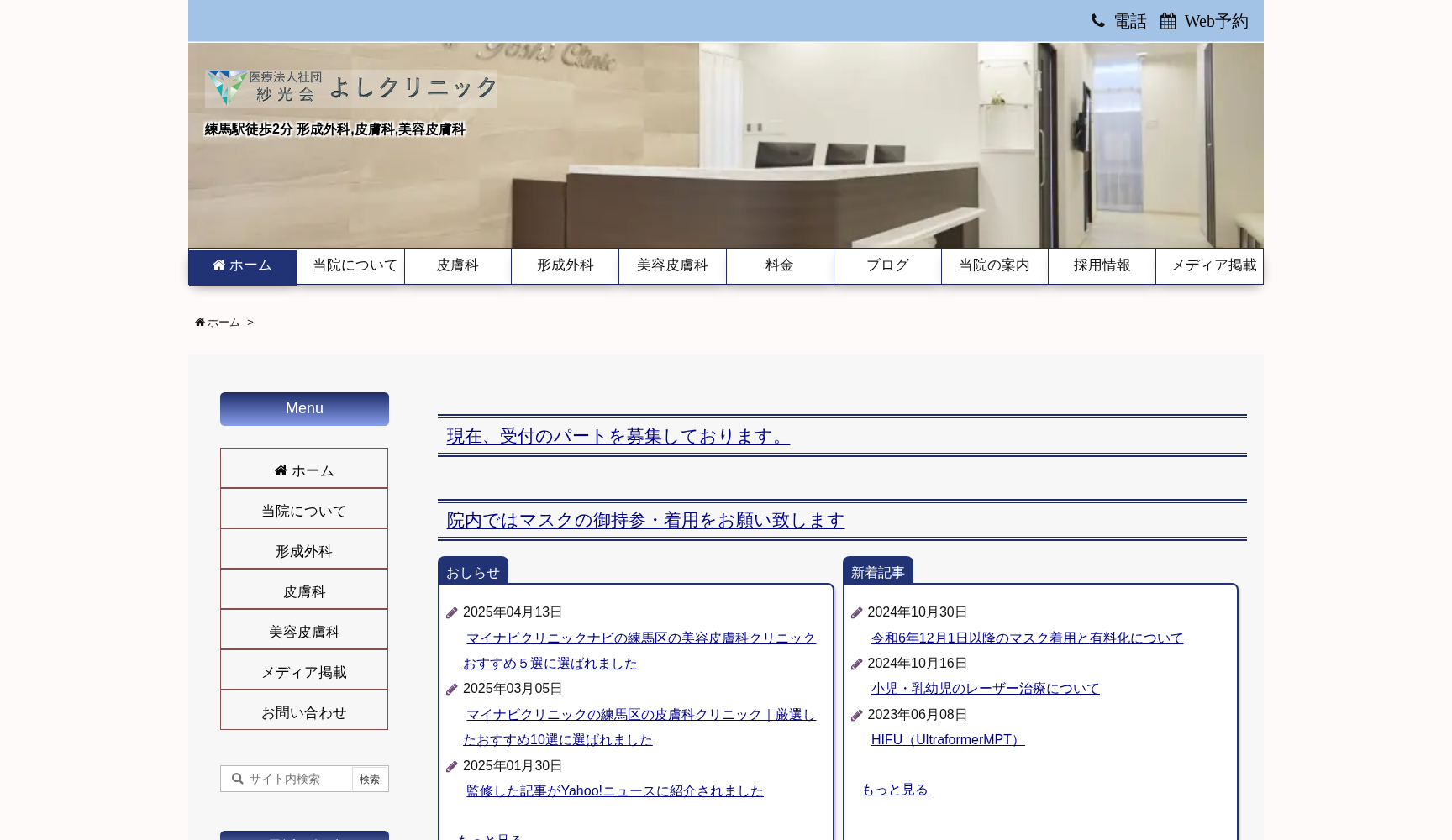Open Web予約 via the calendar icon

pos(1168,20)
